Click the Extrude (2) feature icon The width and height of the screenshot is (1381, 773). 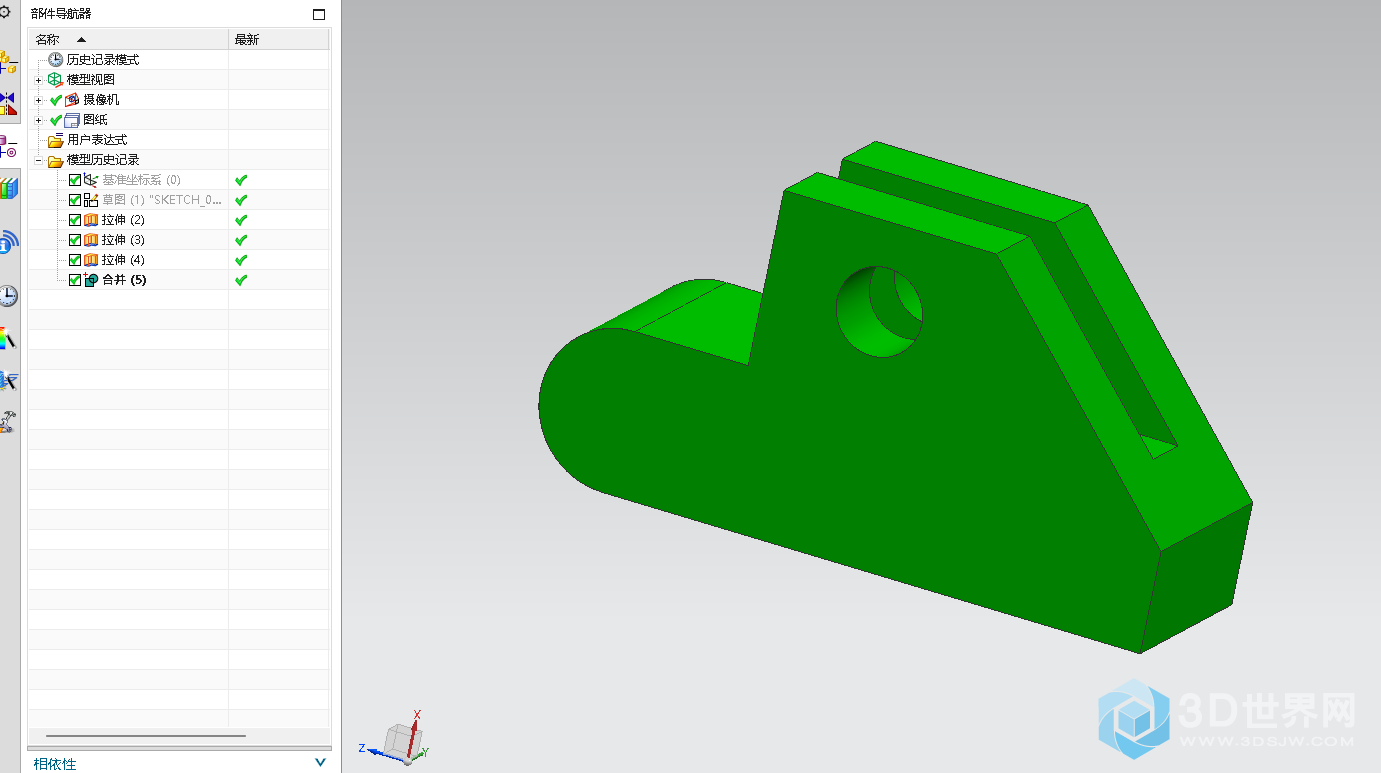[x=91, y=220]
